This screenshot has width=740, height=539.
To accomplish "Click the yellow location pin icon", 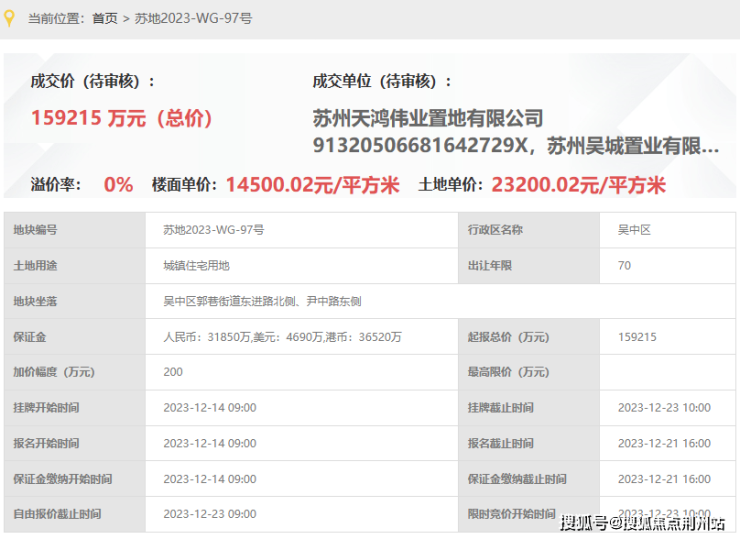I will 8,18.
